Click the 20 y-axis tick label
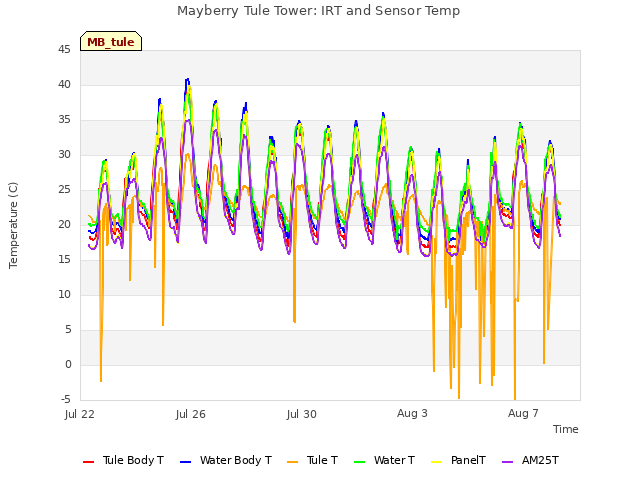The image size is (640, 480). (x=64, y=224)
